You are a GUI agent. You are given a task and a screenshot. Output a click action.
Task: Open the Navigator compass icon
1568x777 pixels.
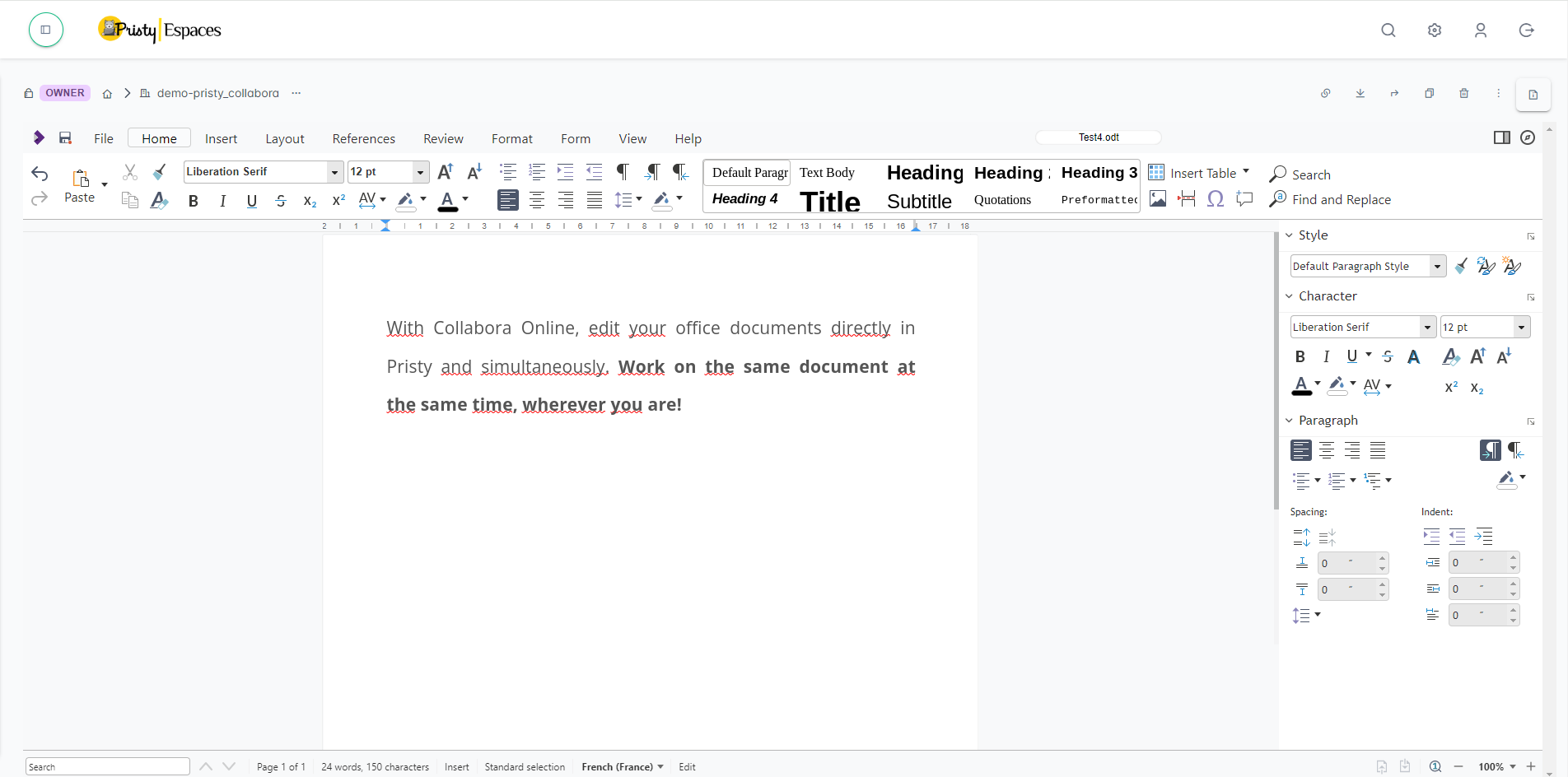coord(1528,137)
